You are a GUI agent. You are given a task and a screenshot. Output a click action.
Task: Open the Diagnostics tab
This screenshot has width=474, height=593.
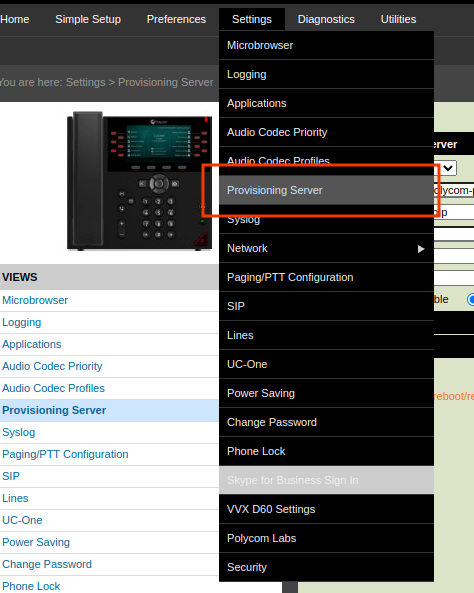click(326, 19)
